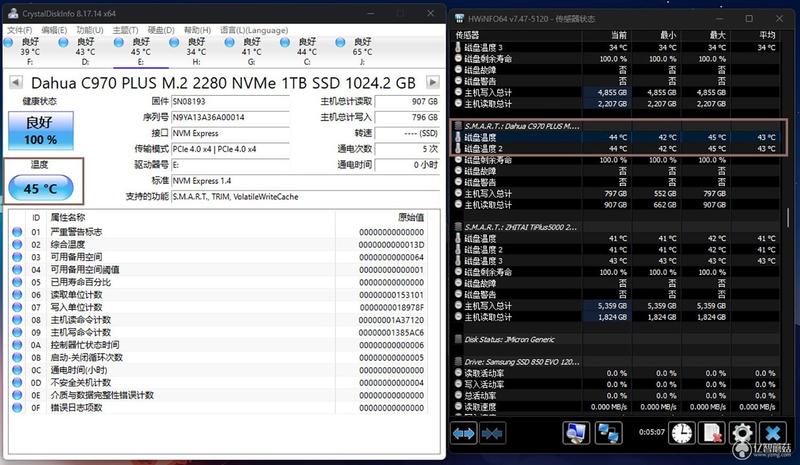
Task: Click the 45 °C temperature button
Action: 41,188
